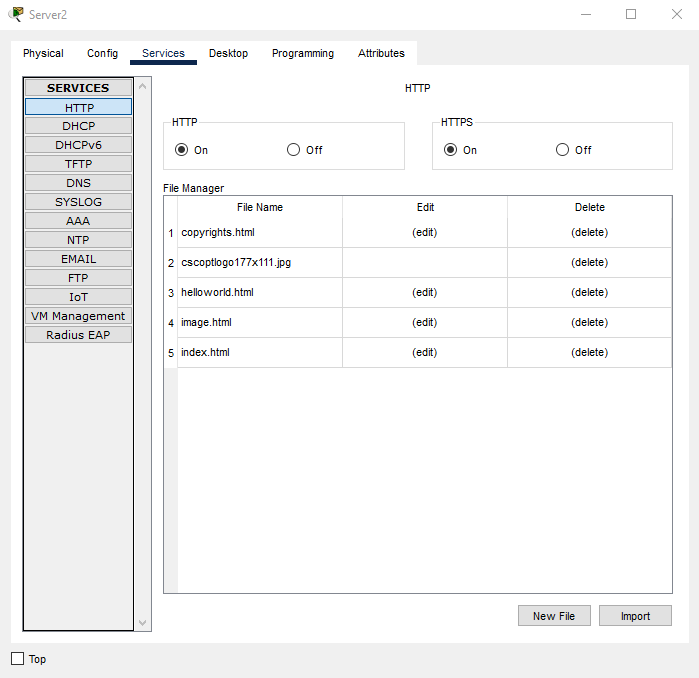
Task: Select the TFTP service
Action: click(78, 164)
